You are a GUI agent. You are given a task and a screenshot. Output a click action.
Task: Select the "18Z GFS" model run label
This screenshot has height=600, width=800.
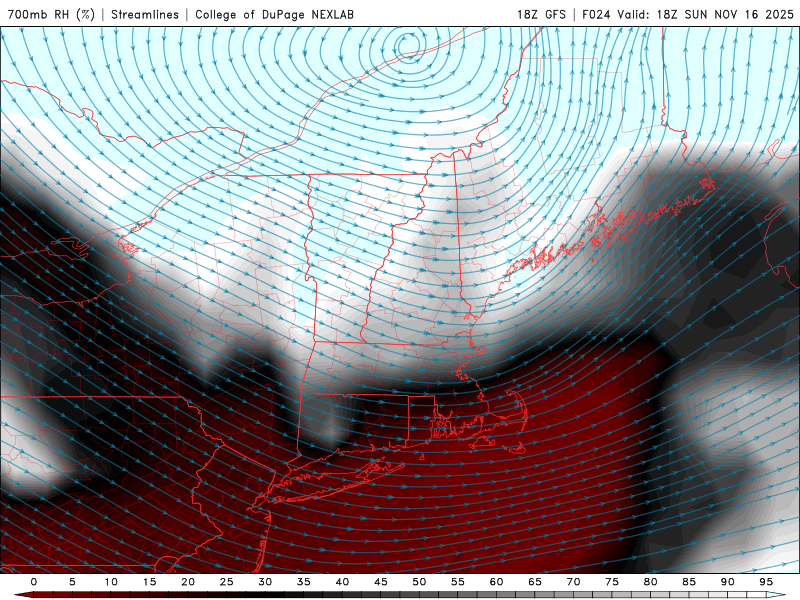pyautogui.click(x=541, y=14)
